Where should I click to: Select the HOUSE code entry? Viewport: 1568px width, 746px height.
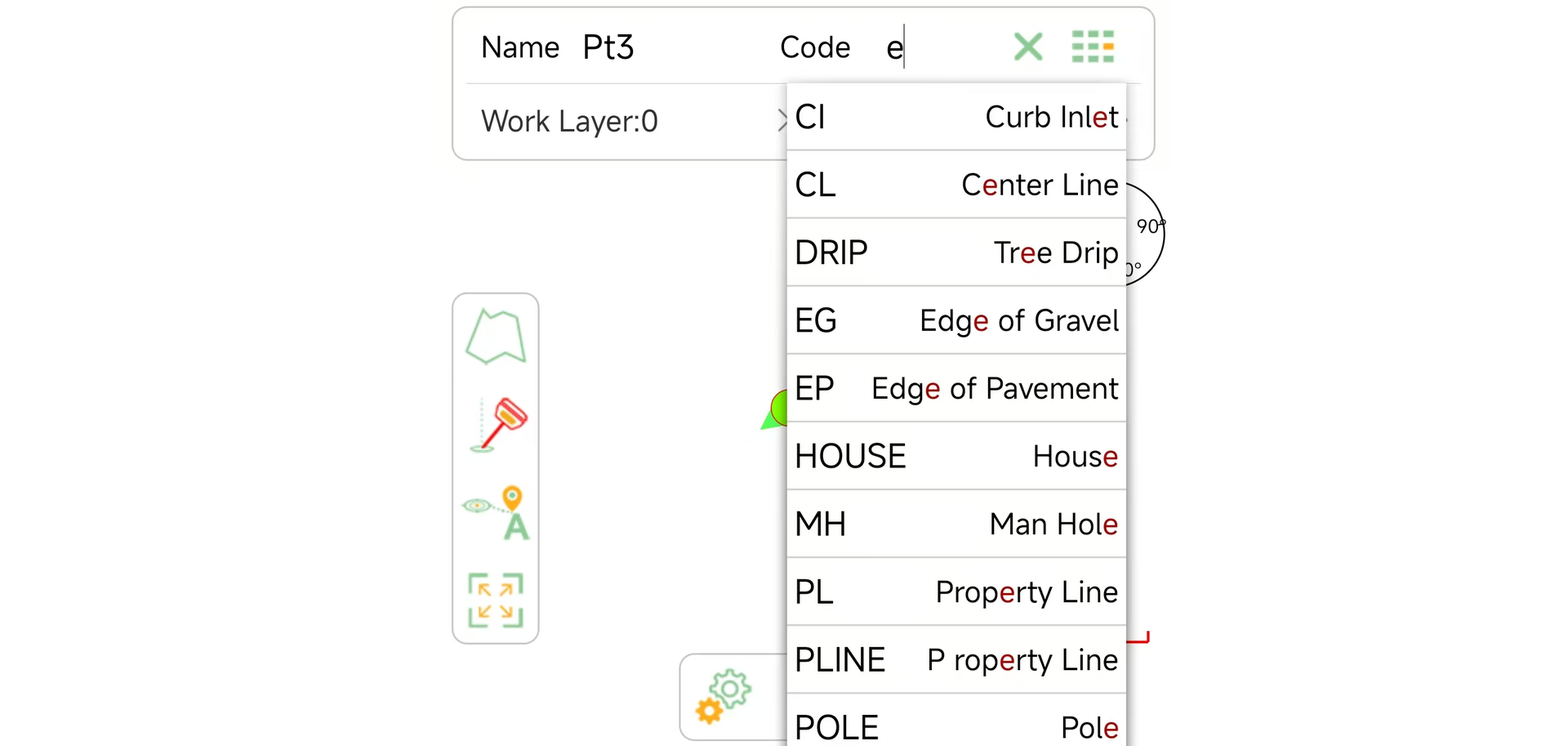pos(955,456)
